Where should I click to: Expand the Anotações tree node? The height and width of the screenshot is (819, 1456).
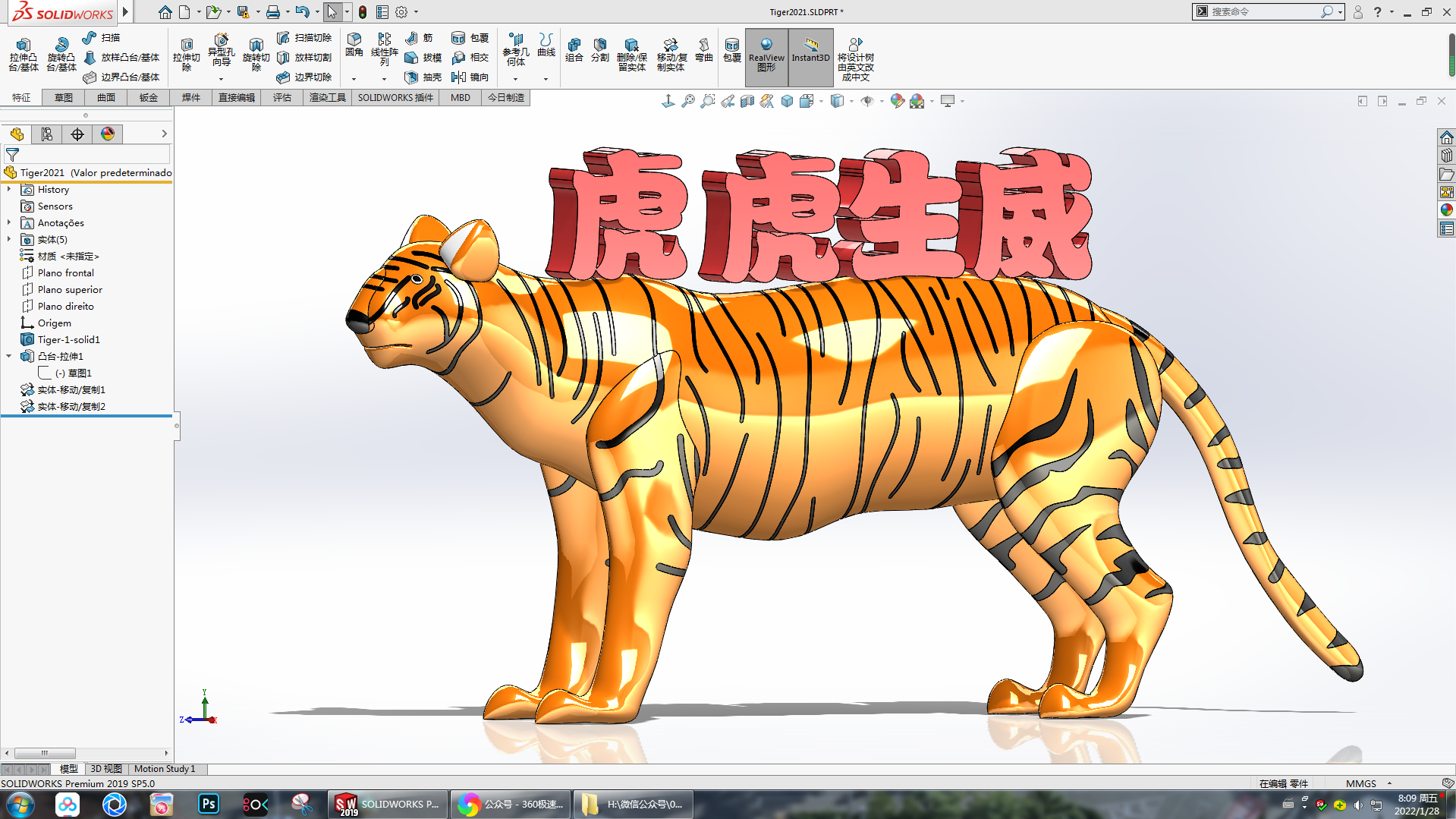tap(9, 222)
